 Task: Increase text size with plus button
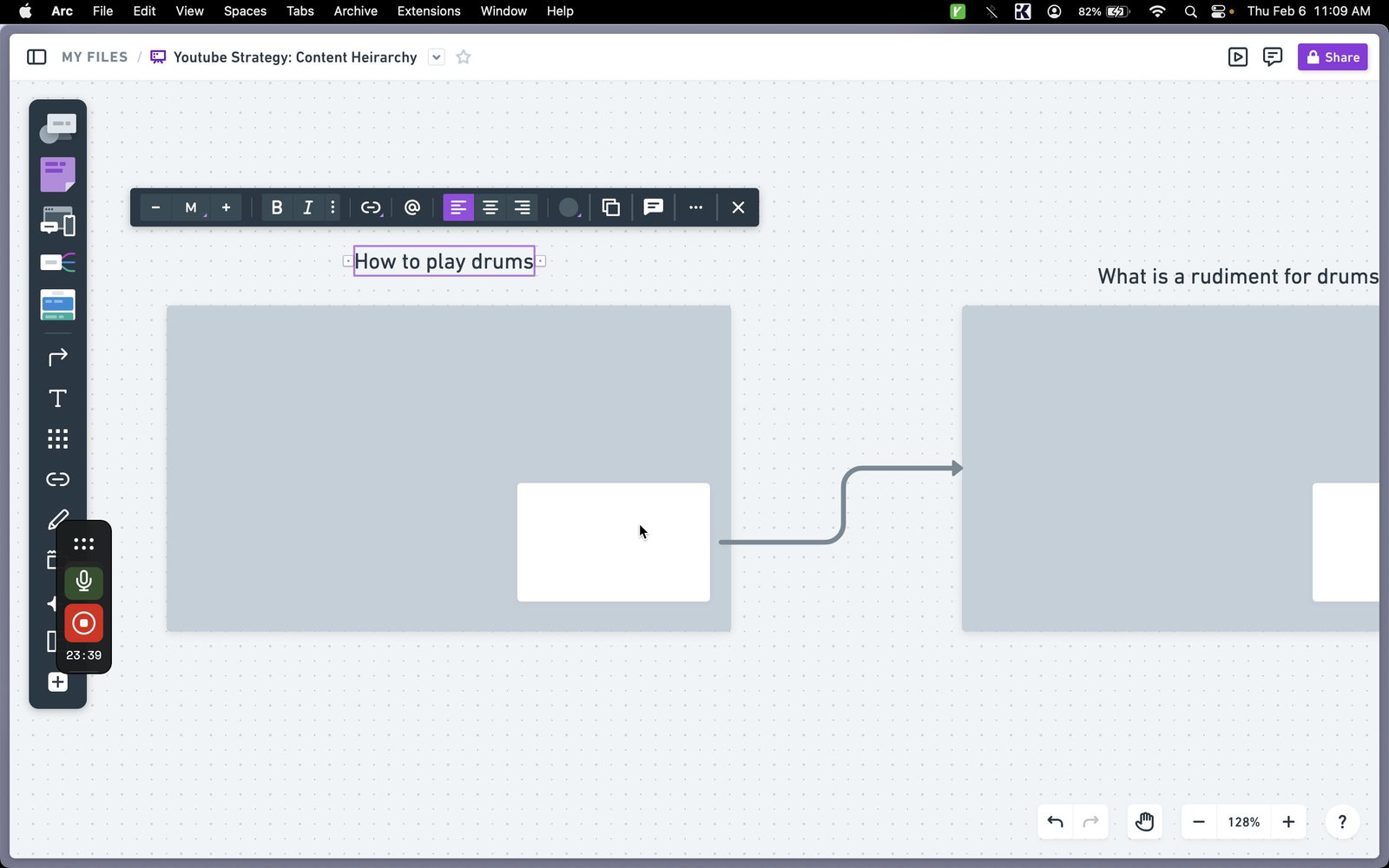point(226,207)
